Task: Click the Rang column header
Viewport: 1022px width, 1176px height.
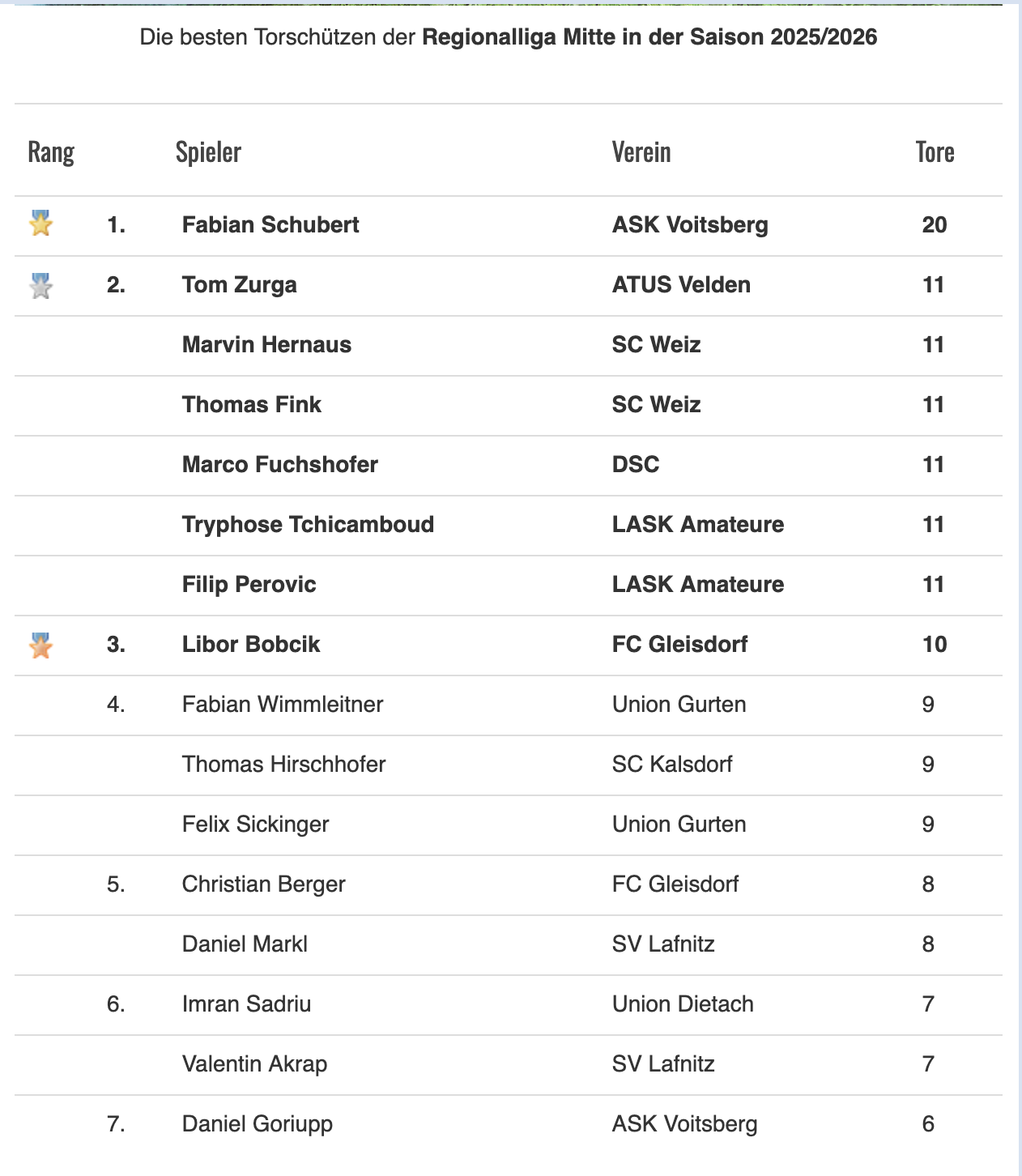Action: click(x=51, y=151)
